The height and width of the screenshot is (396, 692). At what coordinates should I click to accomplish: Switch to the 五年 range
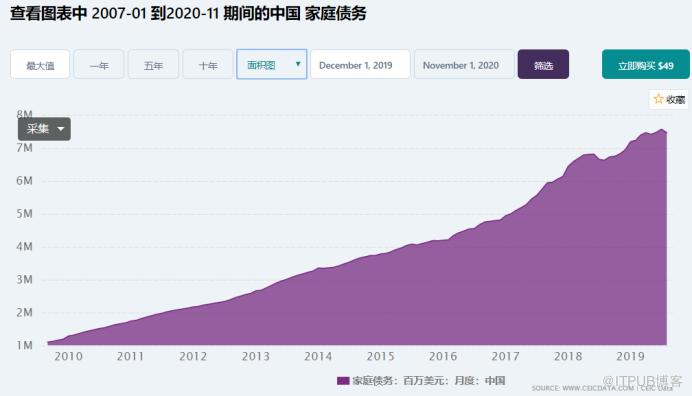[153, 64]
